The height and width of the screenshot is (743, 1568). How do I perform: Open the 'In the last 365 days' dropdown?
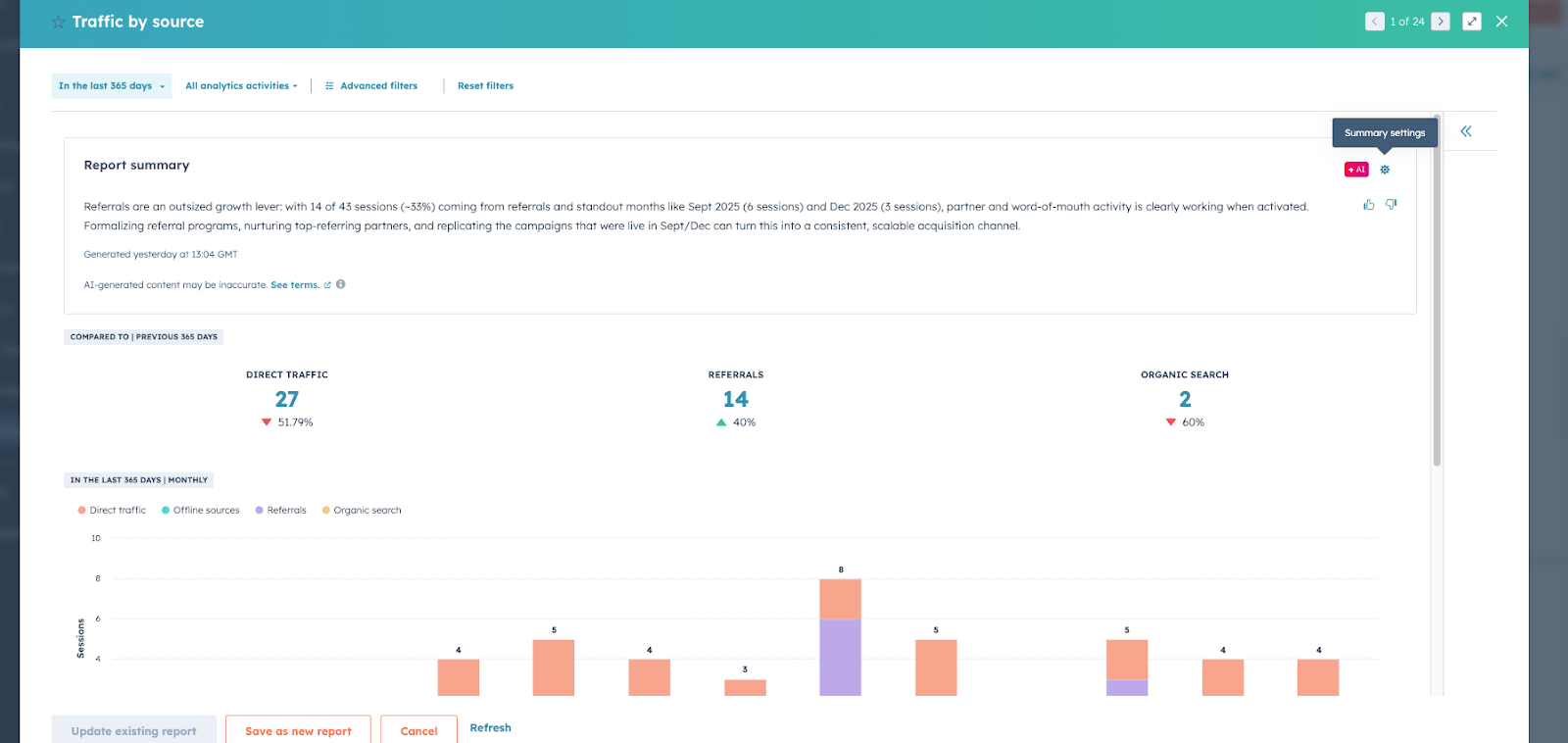coord(111,86)
